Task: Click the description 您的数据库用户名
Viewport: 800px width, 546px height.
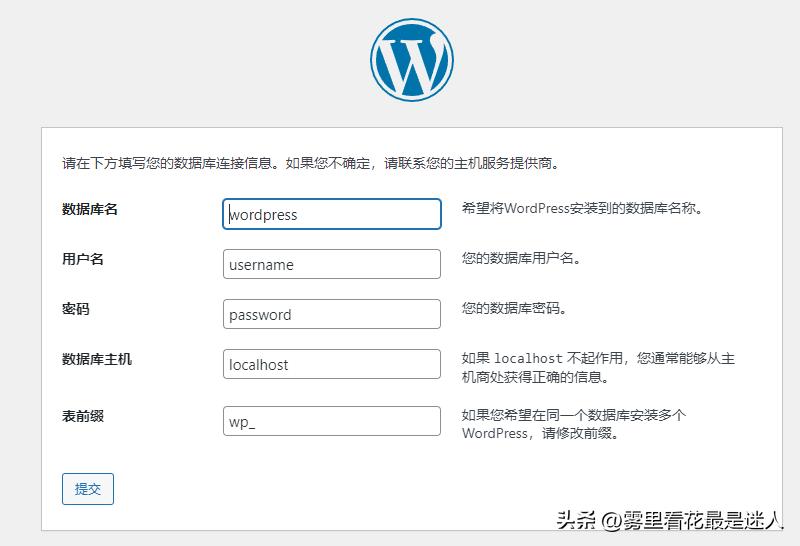Action: click(x=521, y=258)
